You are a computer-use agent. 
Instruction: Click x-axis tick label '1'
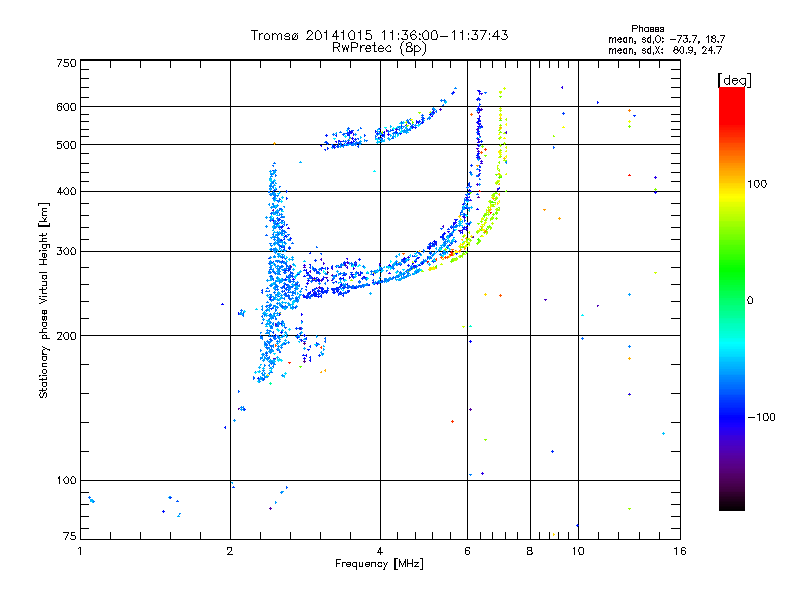tap(80, 552)
